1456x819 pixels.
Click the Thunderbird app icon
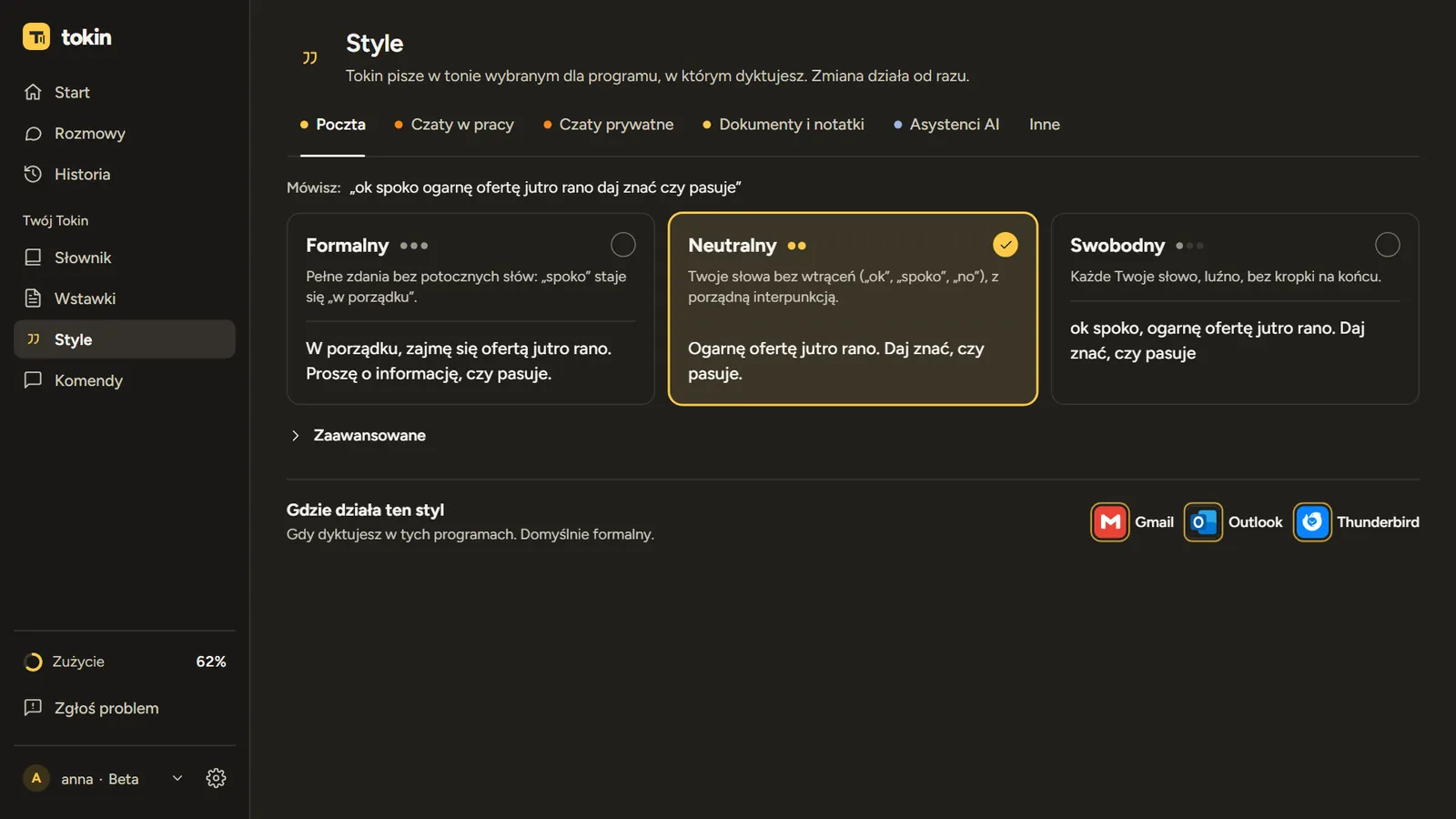coord(1312,522)
